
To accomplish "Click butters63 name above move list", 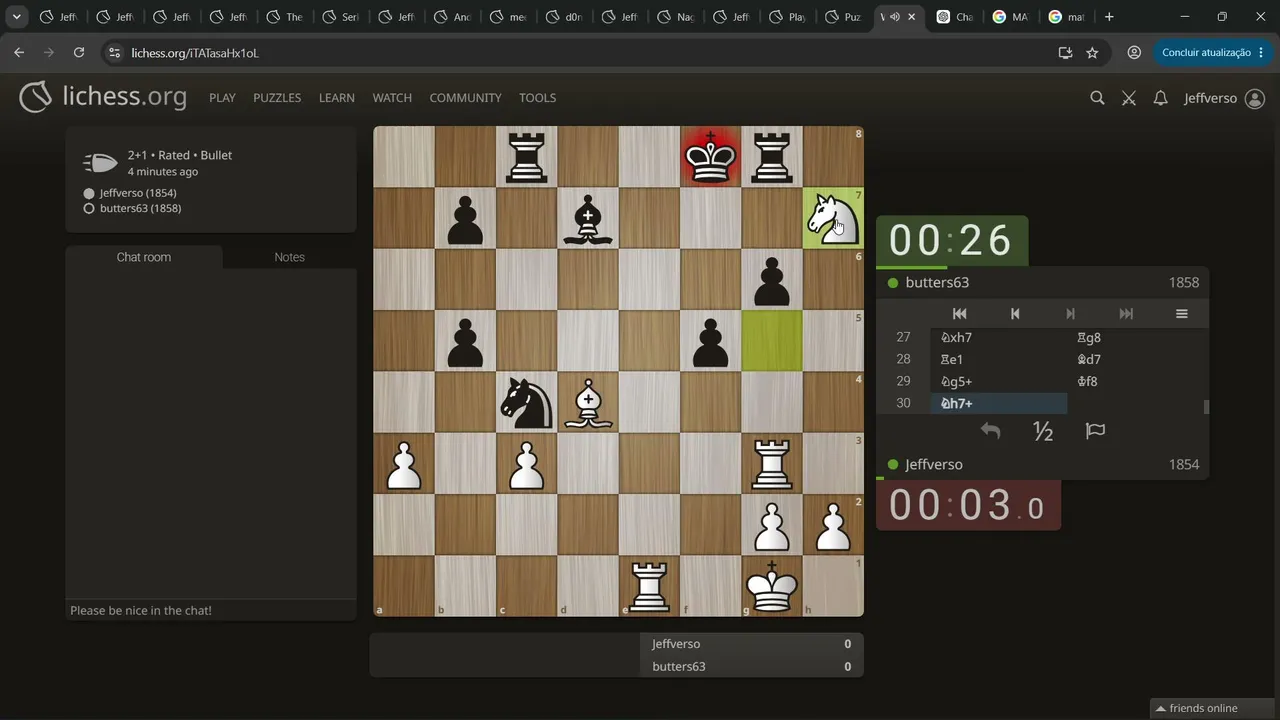I will click(x=937, y=283).
